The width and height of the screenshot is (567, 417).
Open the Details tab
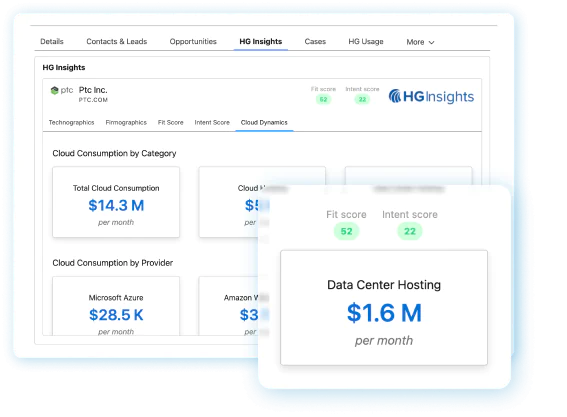(x=52, y=41)
